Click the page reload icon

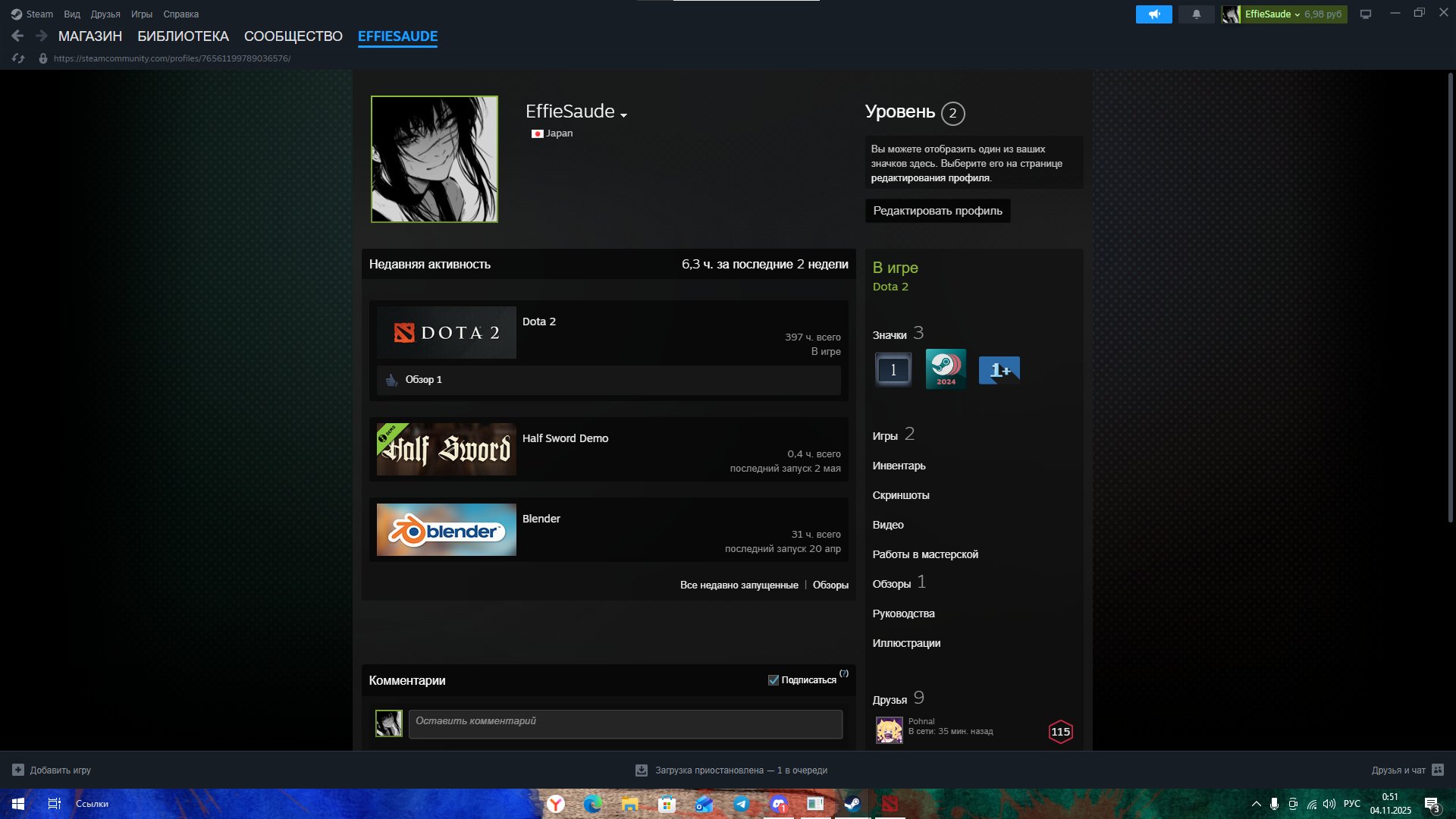[x=19, y=58]
